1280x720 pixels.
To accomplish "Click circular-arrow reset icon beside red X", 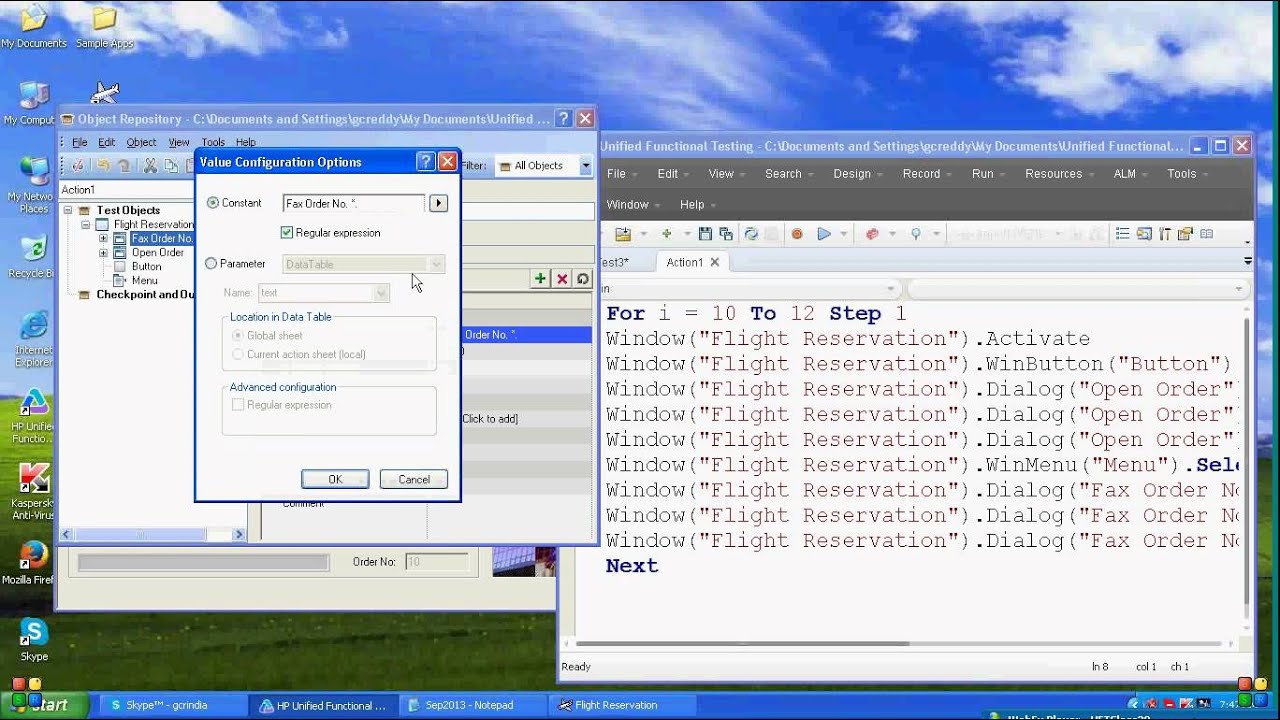I will click(583, 279).
